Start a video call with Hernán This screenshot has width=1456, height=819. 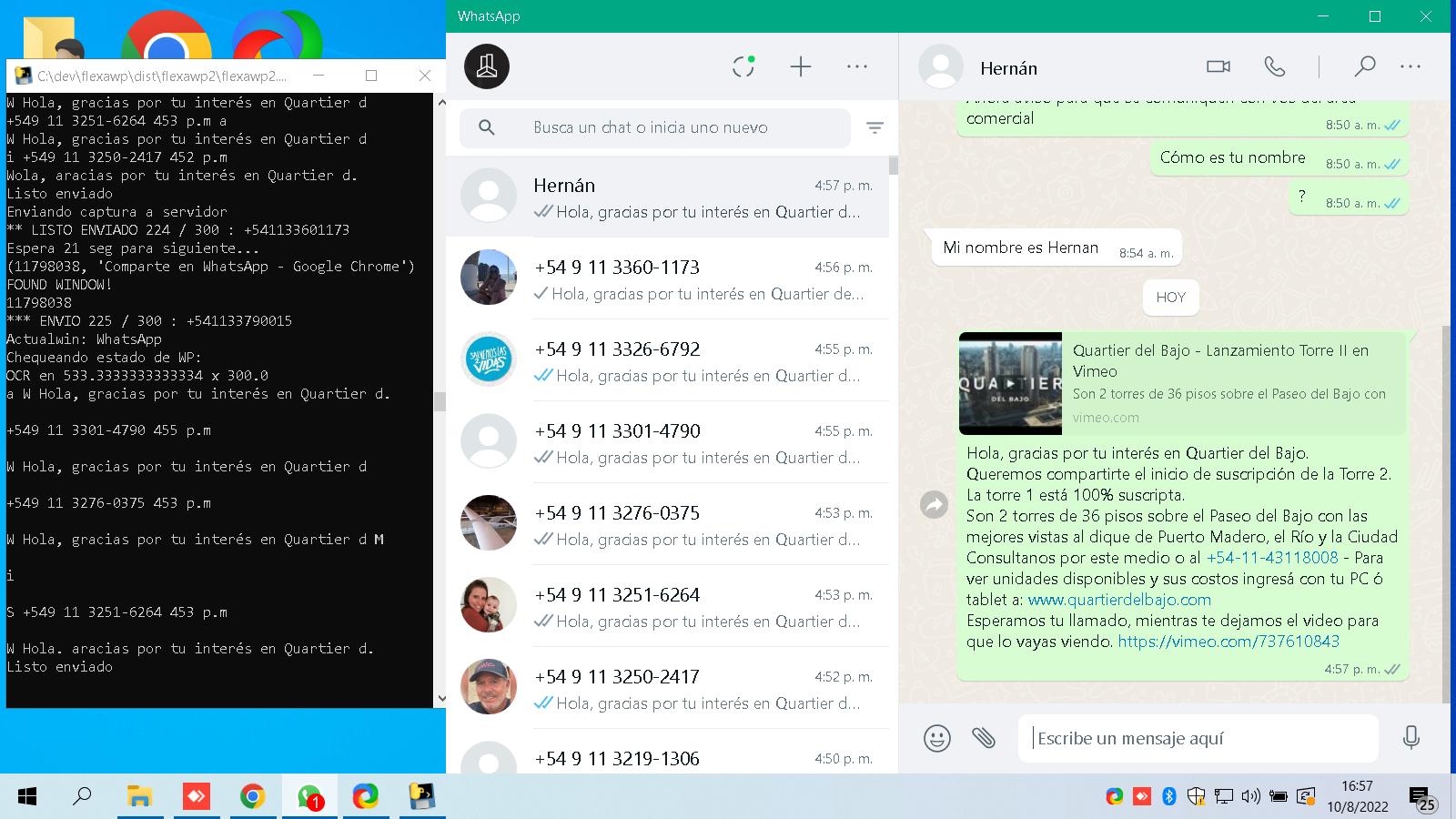tap(1218, 66)
